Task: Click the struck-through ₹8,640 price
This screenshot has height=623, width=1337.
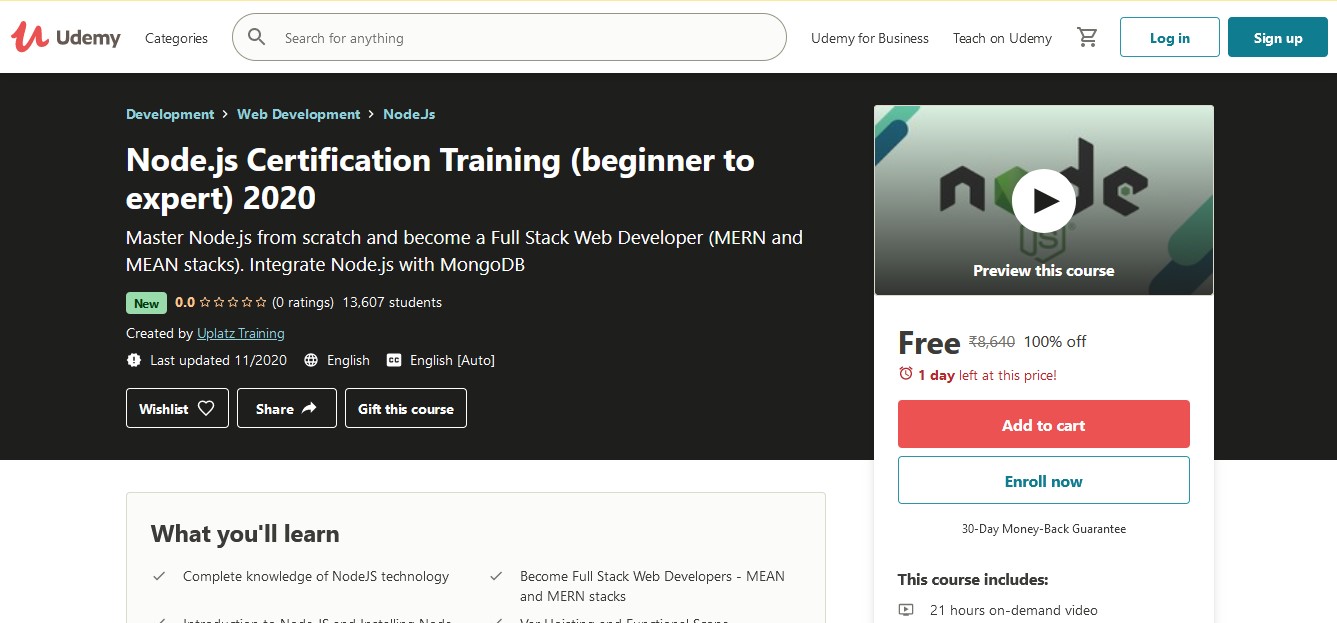Action: [992, 342]
